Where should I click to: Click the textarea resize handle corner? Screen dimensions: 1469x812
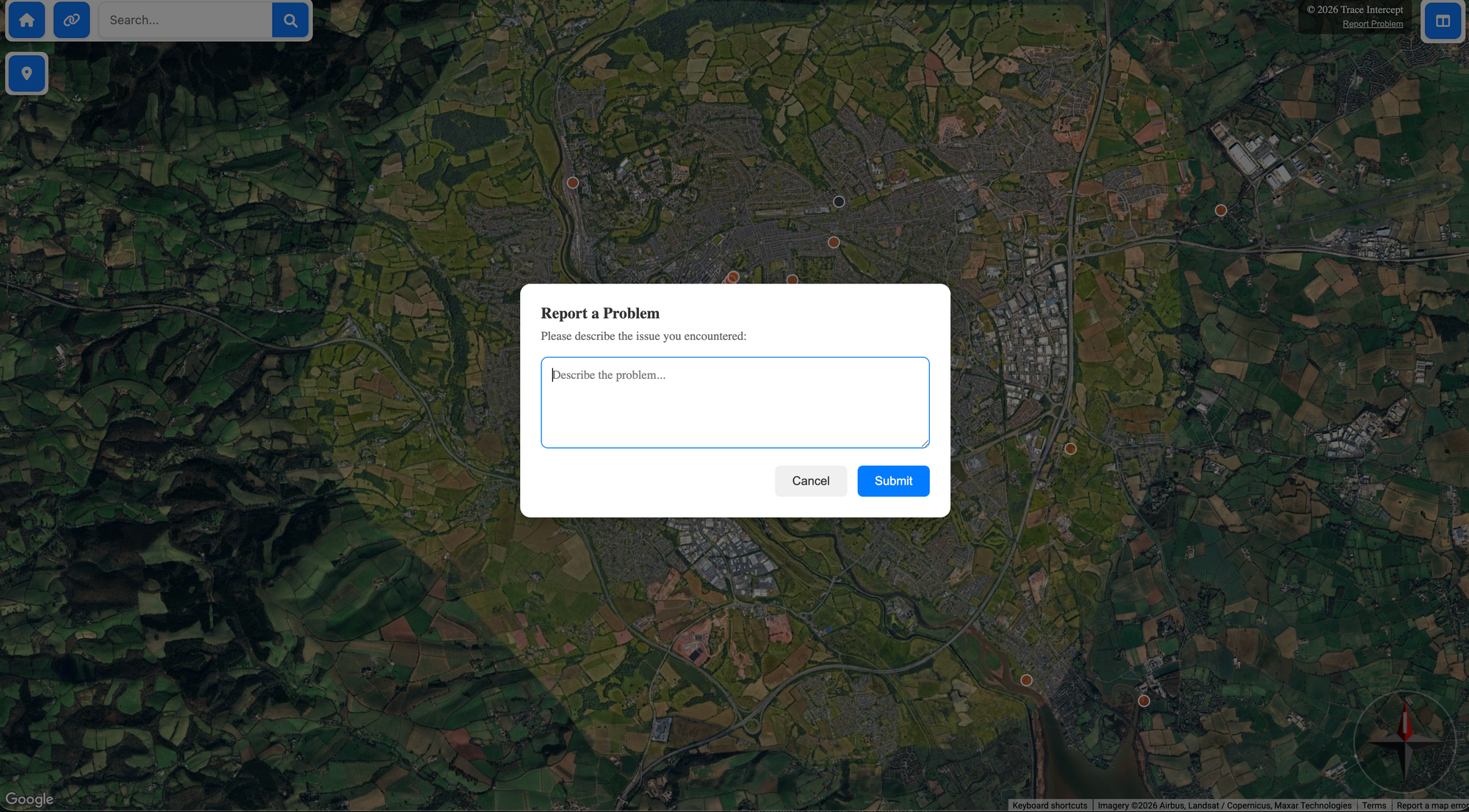925,443
